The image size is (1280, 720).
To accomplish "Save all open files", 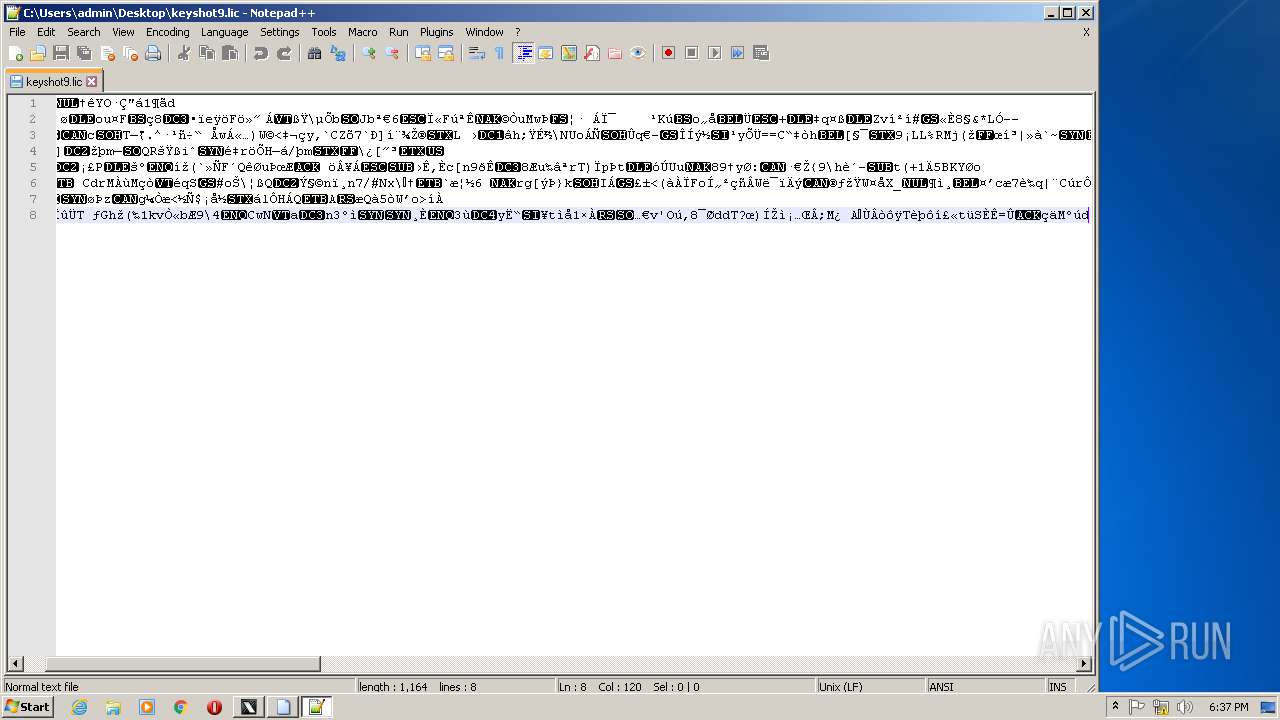I will tap(84, 53).
